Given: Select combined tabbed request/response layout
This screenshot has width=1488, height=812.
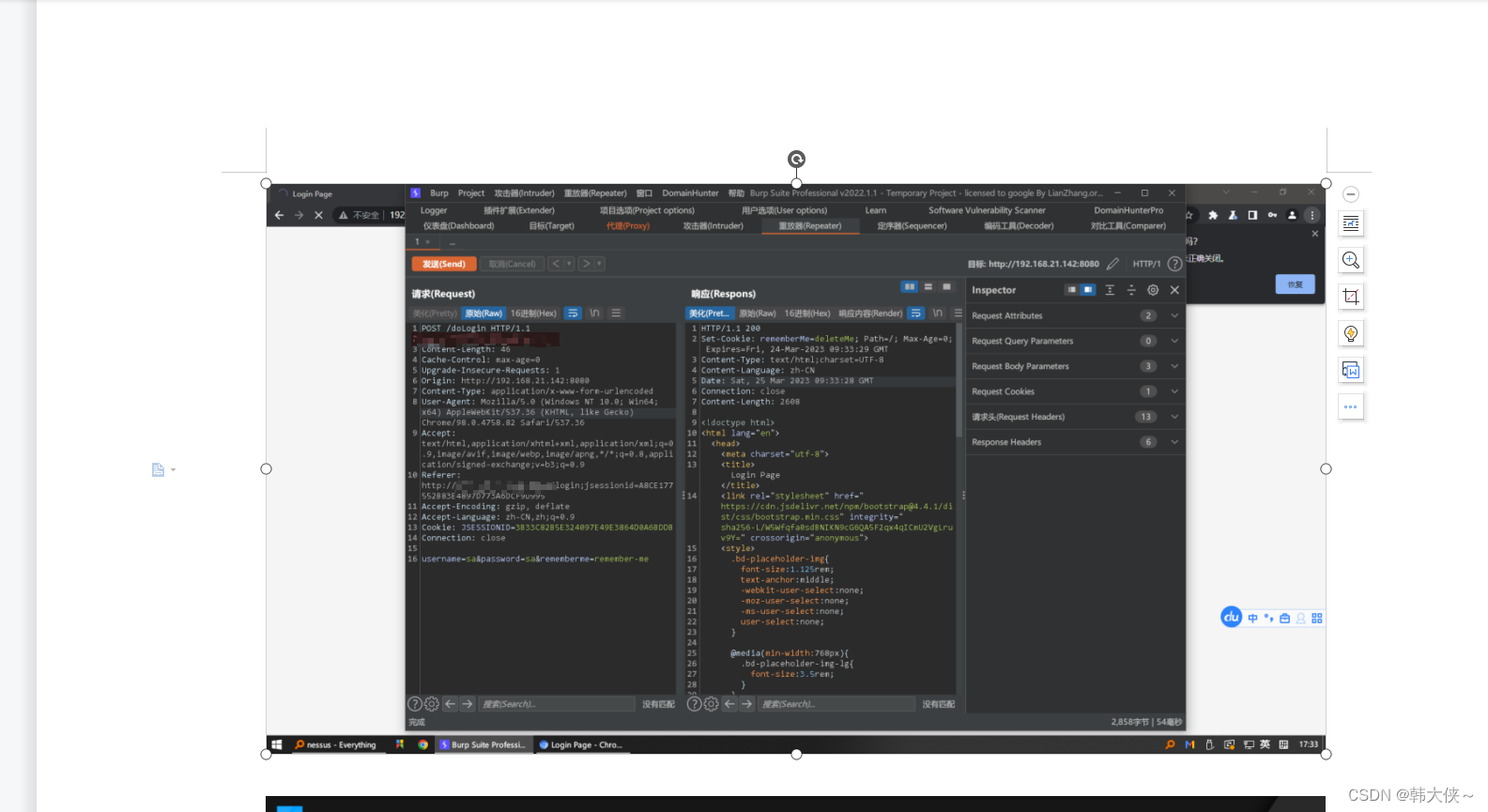Looking at the screenshot, I should pyautogui.click(x=946, y=287).
